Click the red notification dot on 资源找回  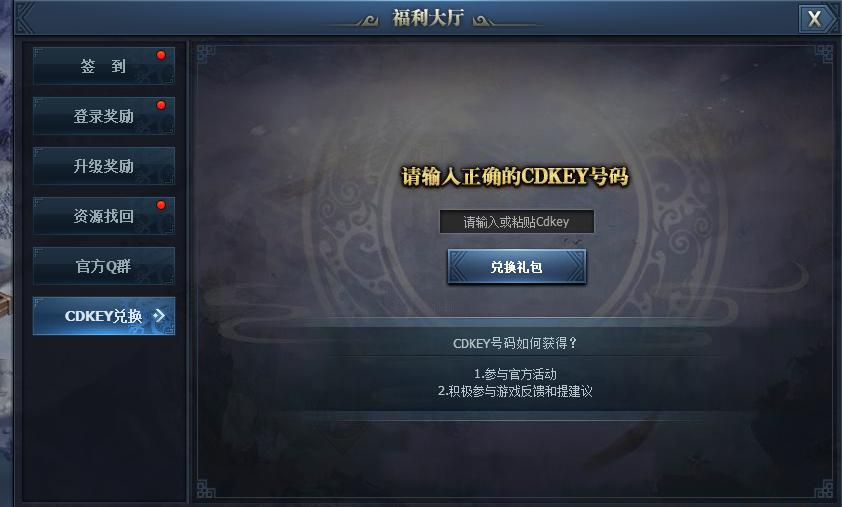pos(161,205)
